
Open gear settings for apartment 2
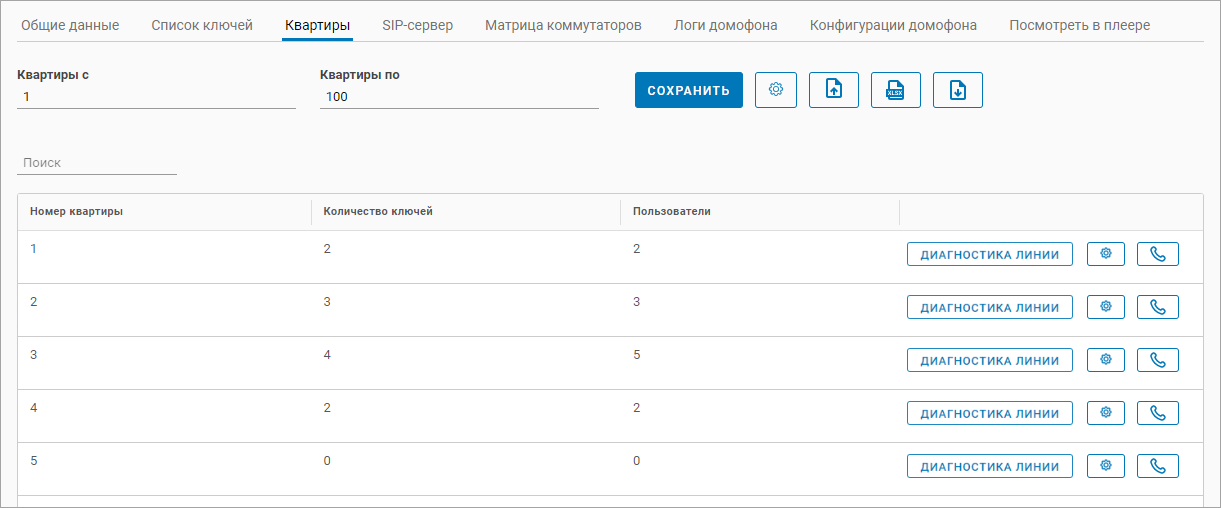pyautogui.click(x=1106, y=307)
